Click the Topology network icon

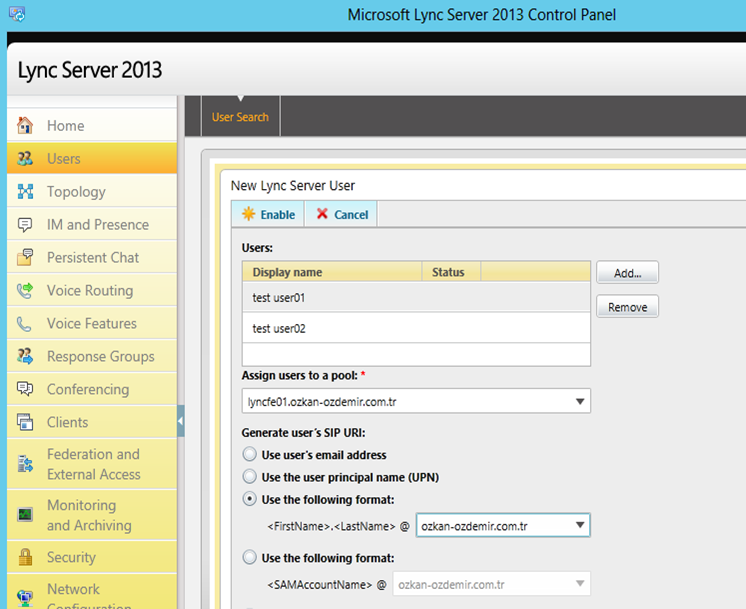tap(25, 191)
